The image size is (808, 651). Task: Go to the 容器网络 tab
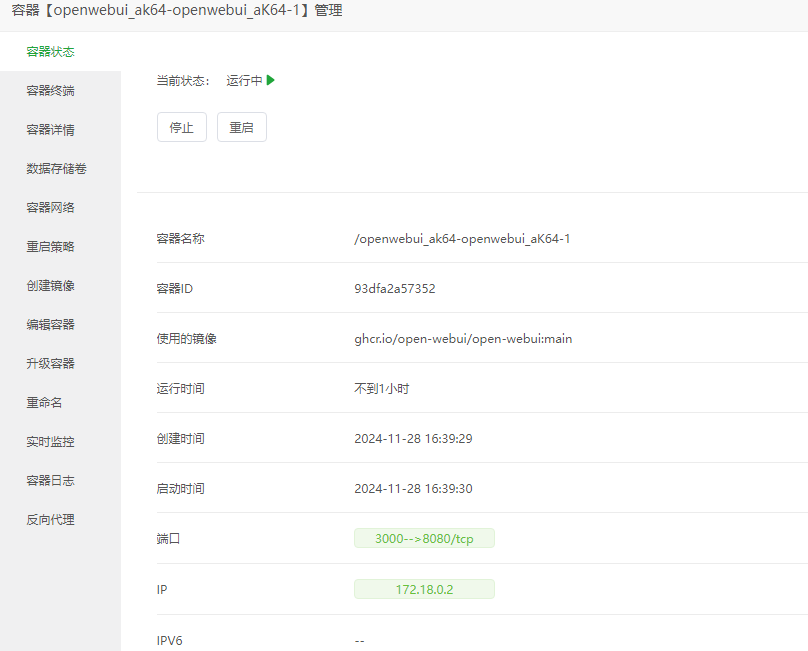click(x=50, y=208)
